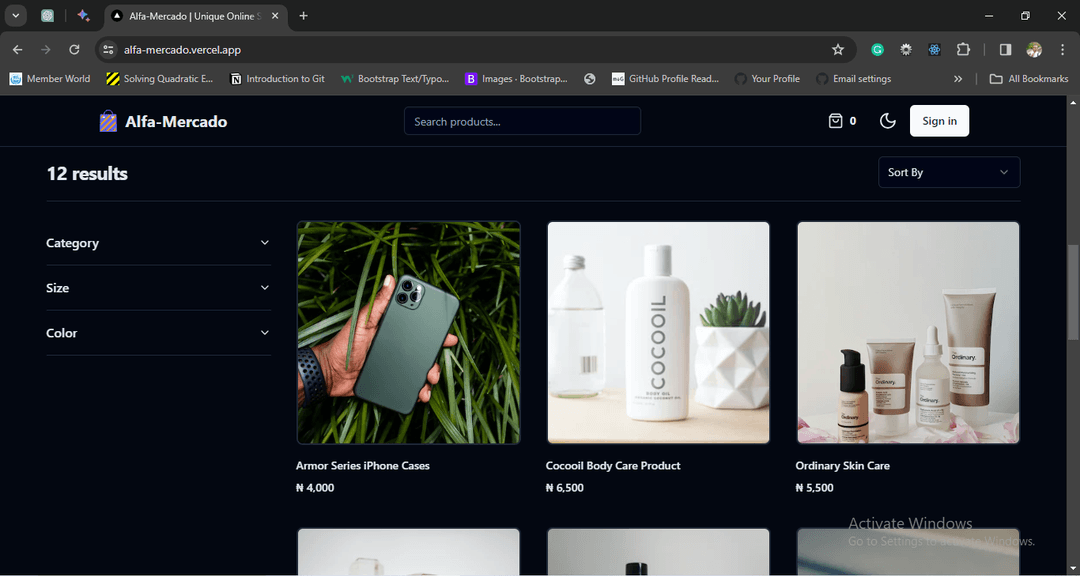The width and height of the screenshot is (1080, 576).
Task: Show more bookmarks chevron
Action: coord(958,79)
